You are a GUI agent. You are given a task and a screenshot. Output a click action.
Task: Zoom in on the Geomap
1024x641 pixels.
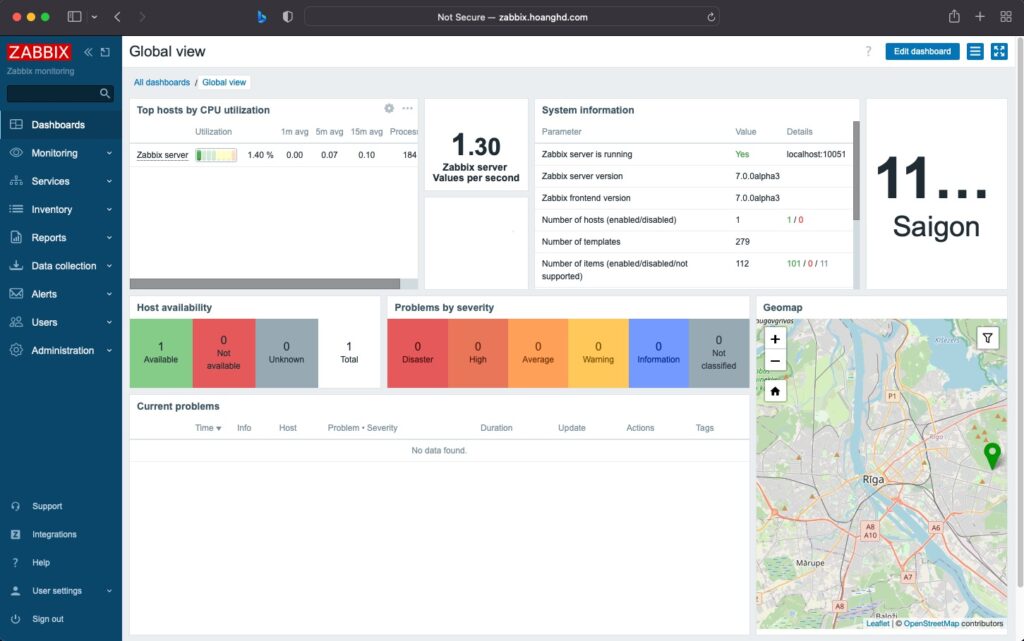click(775, 339)
